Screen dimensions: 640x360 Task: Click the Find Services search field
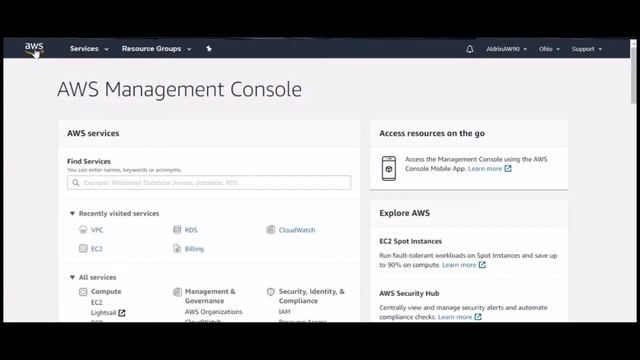tap(209, 182)
